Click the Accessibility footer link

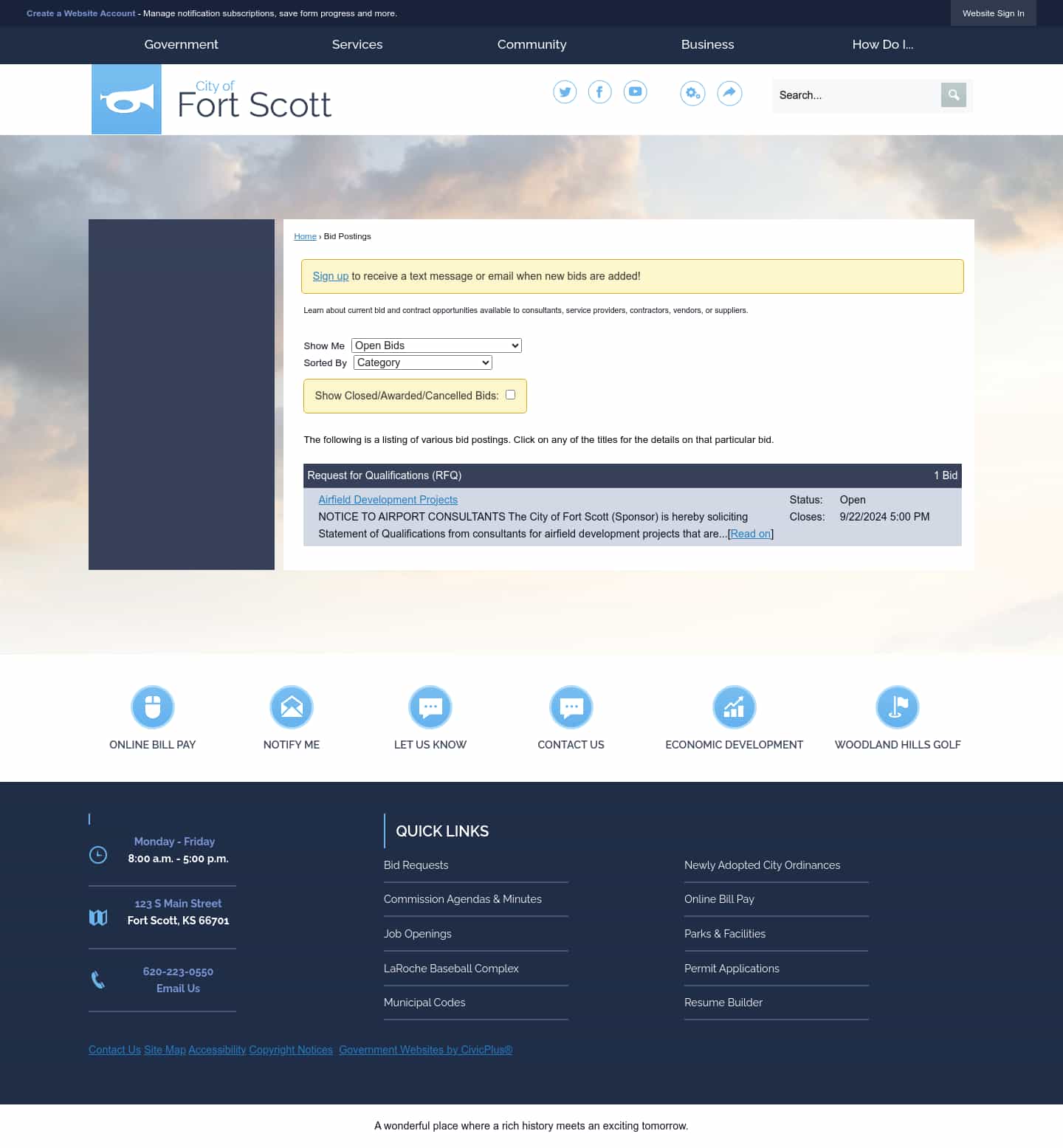coord(217,1050)
